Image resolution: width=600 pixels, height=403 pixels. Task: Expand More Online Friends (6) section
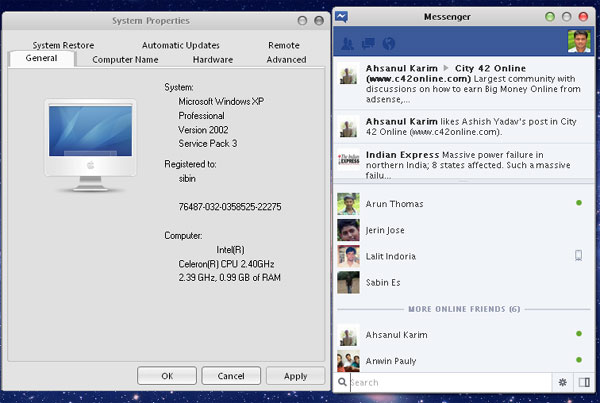(464, 309)
